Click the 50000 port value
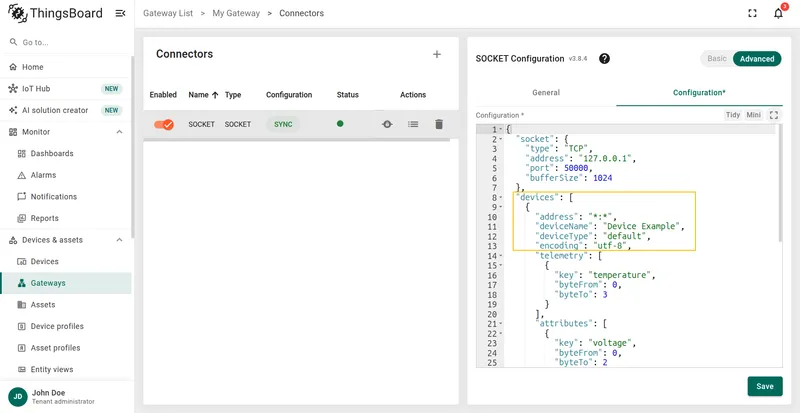Image resolution: width=800 pixels, height=413 pixels. pos(577,168)
